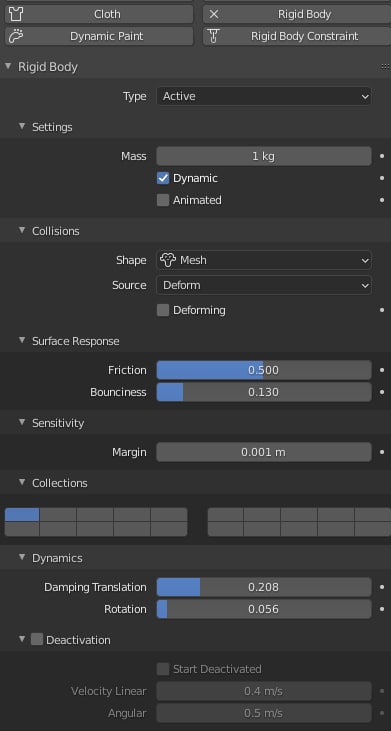Screen dimensions: 391x731
Task: Open the Shape dropdown showing Mesh
Action: (x=264, y=260)
